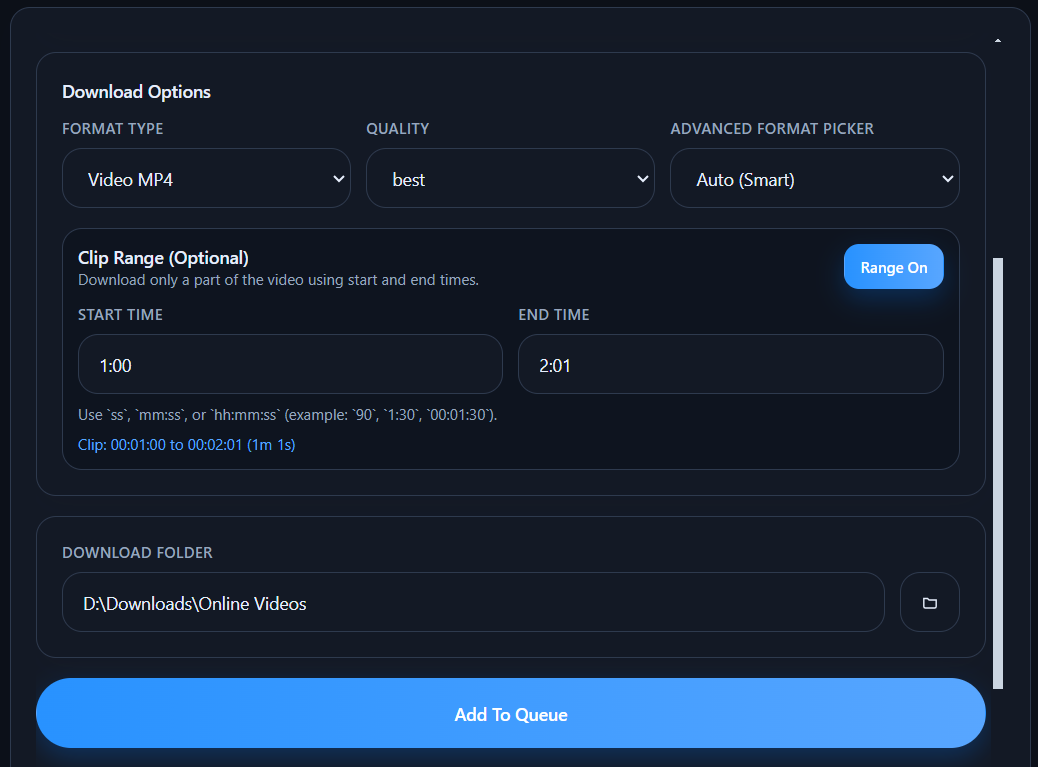
Task: Click the dropdown arrow beside Auto (Smart)
Action: coord(946,178)
